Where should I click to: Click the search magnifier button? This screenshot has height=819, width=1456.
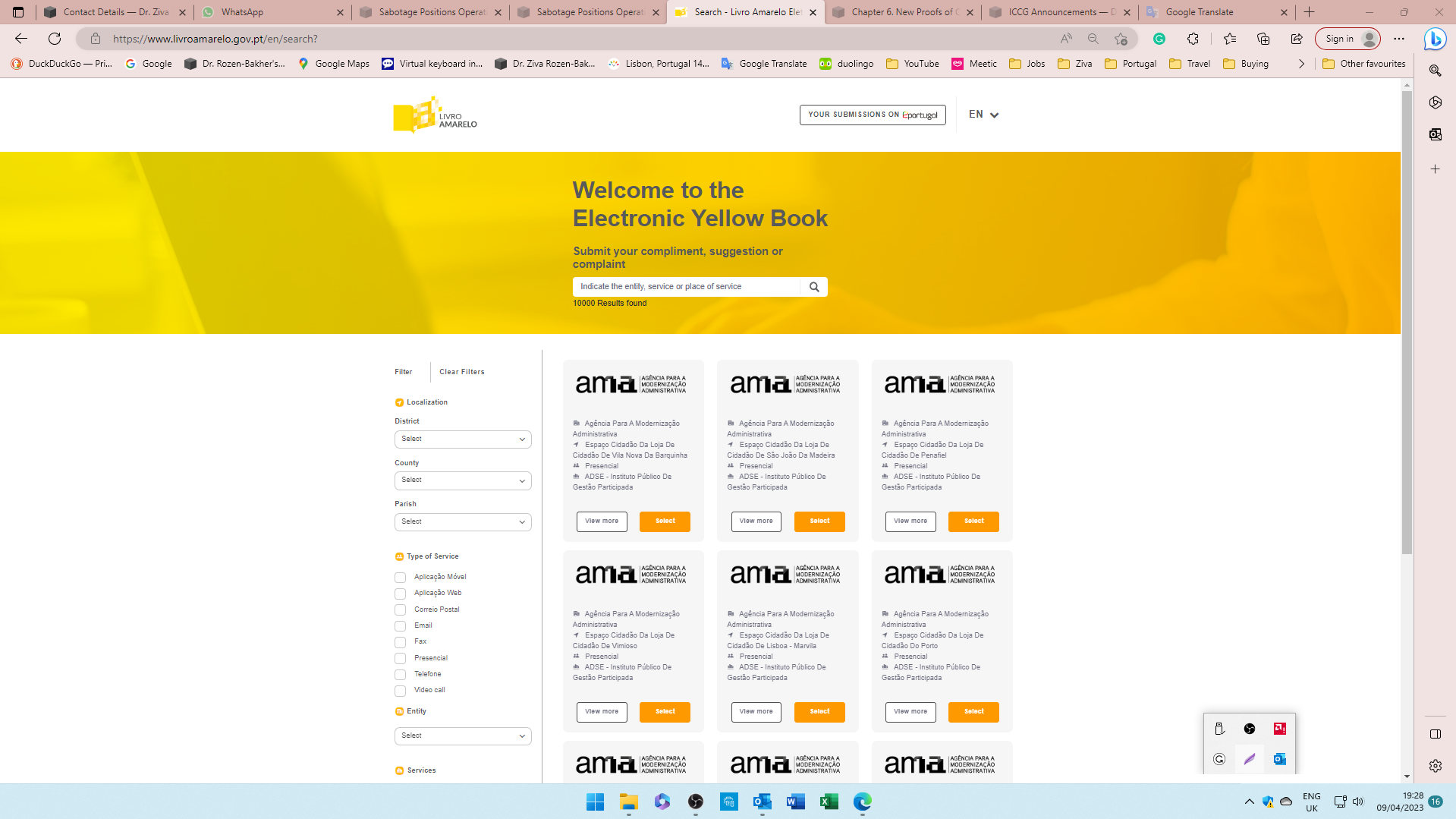pos(814,287)
